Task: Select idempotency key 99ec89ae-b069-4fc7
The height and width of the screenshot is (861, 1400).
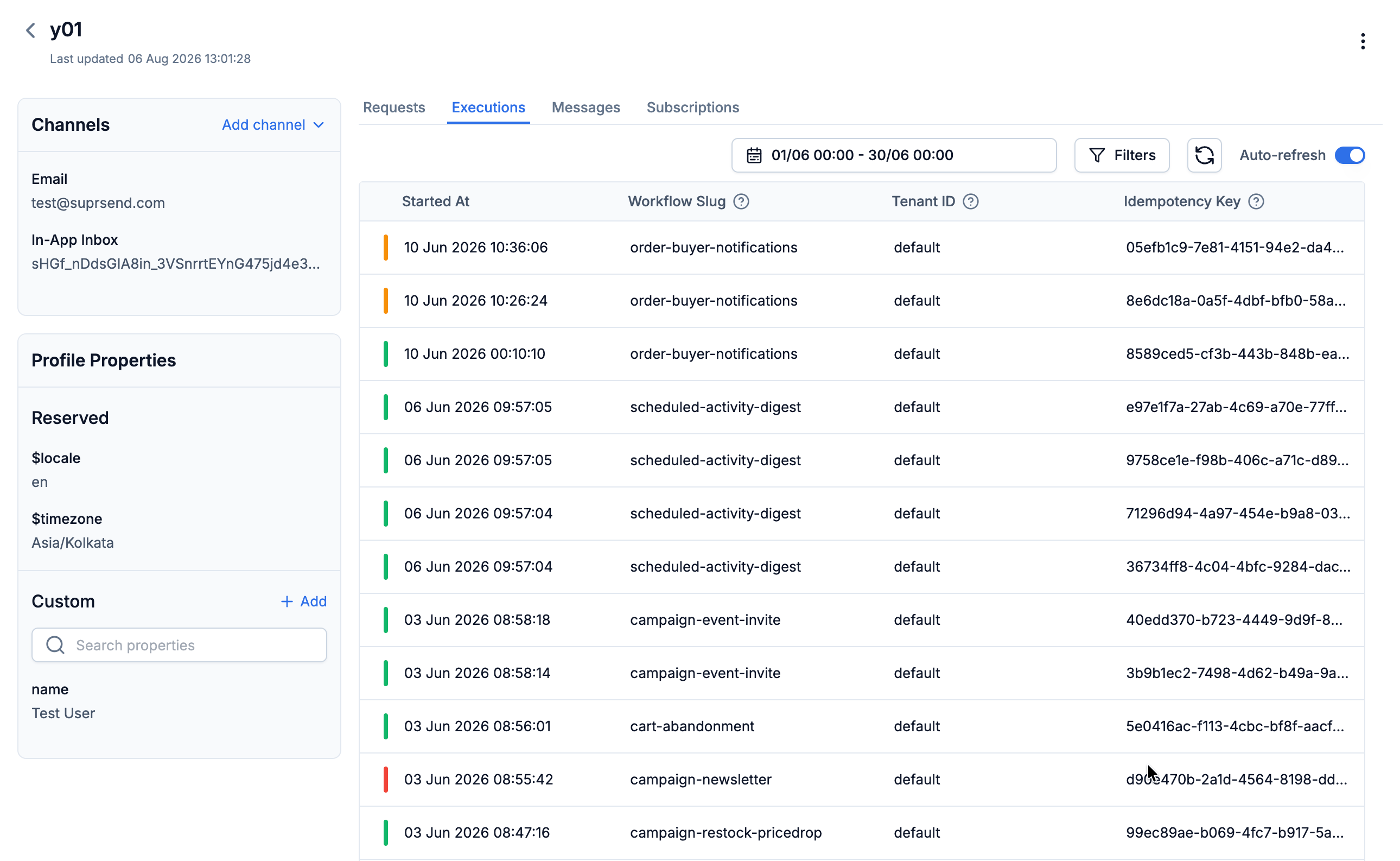Action: point(1234,833)
